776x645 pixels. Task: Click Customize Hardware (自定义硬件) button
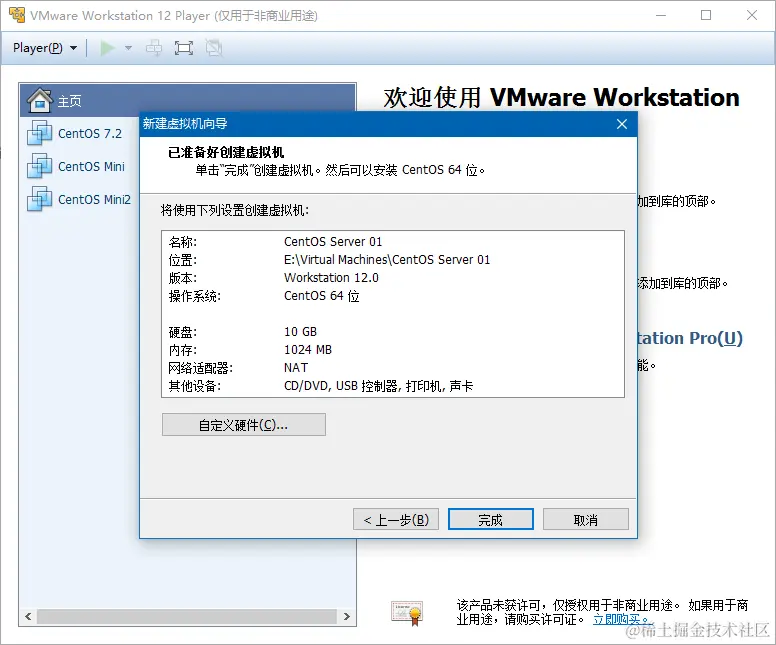243,425
